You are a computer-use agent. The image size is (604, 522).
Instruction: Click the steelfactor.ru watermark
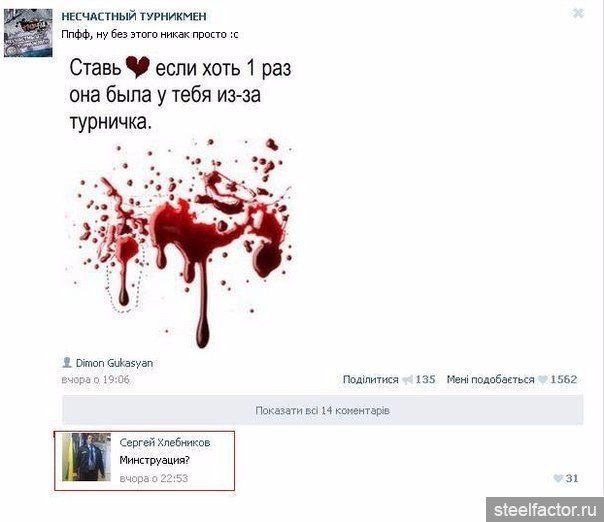545,510
